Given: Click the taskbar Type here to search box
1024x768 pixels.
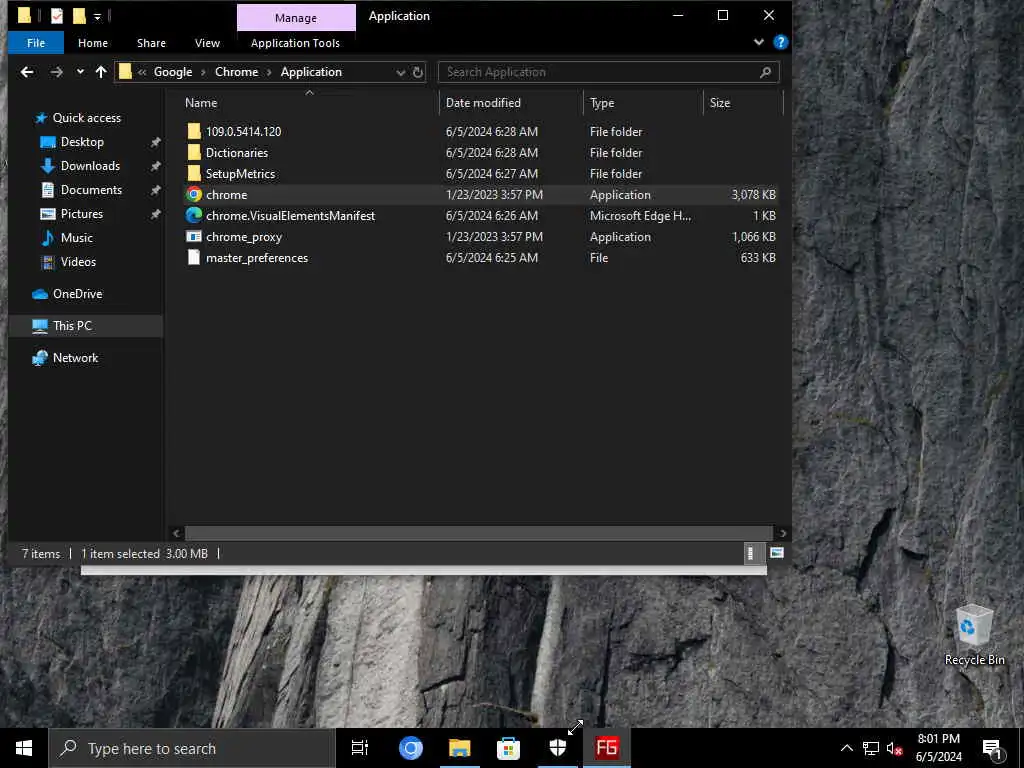Looking at the screenshot, I should (191, 748).
